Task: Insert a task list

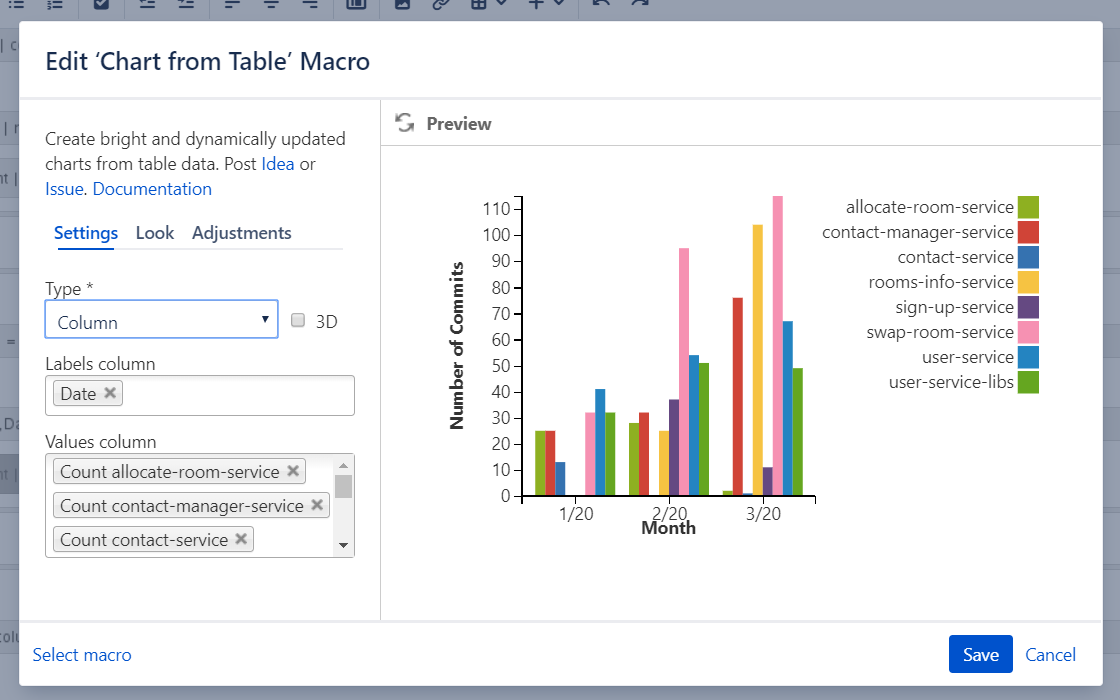Action: tap(101, 4)
